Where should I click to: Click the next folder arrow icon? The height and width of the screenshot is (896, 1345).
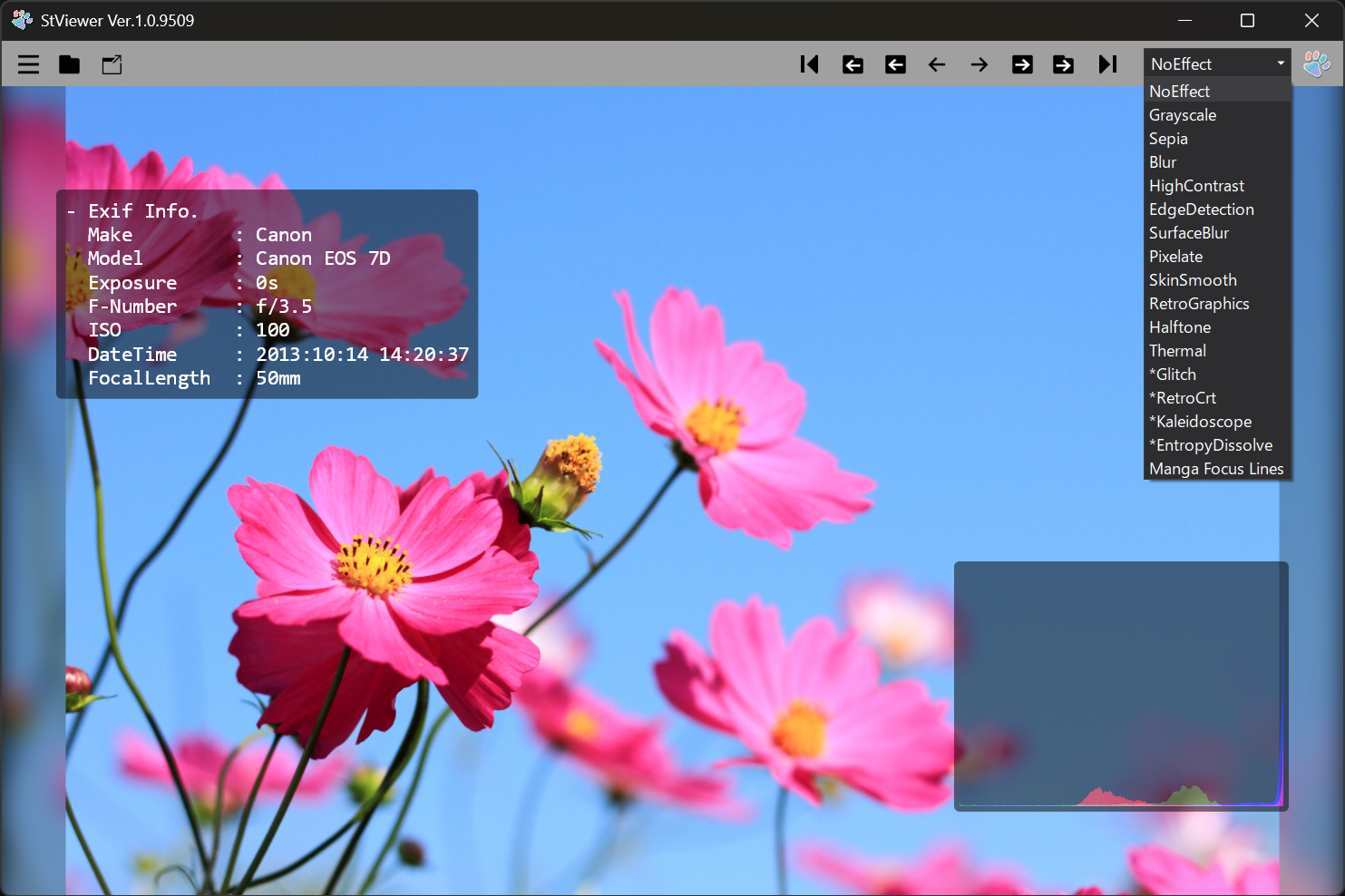pyautogui.click(x=1063, y=64)
